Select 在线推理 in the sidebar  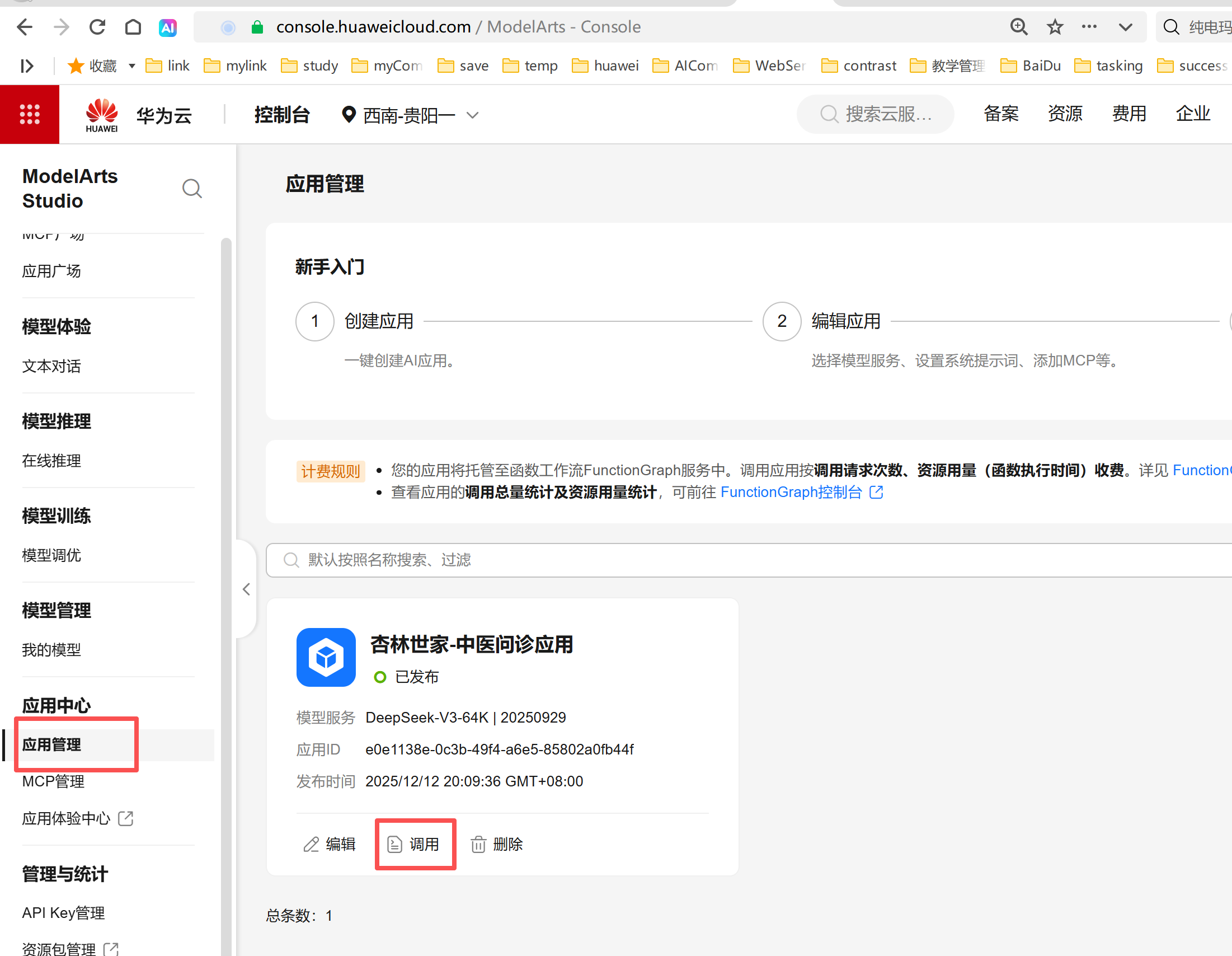click(51, 461)
